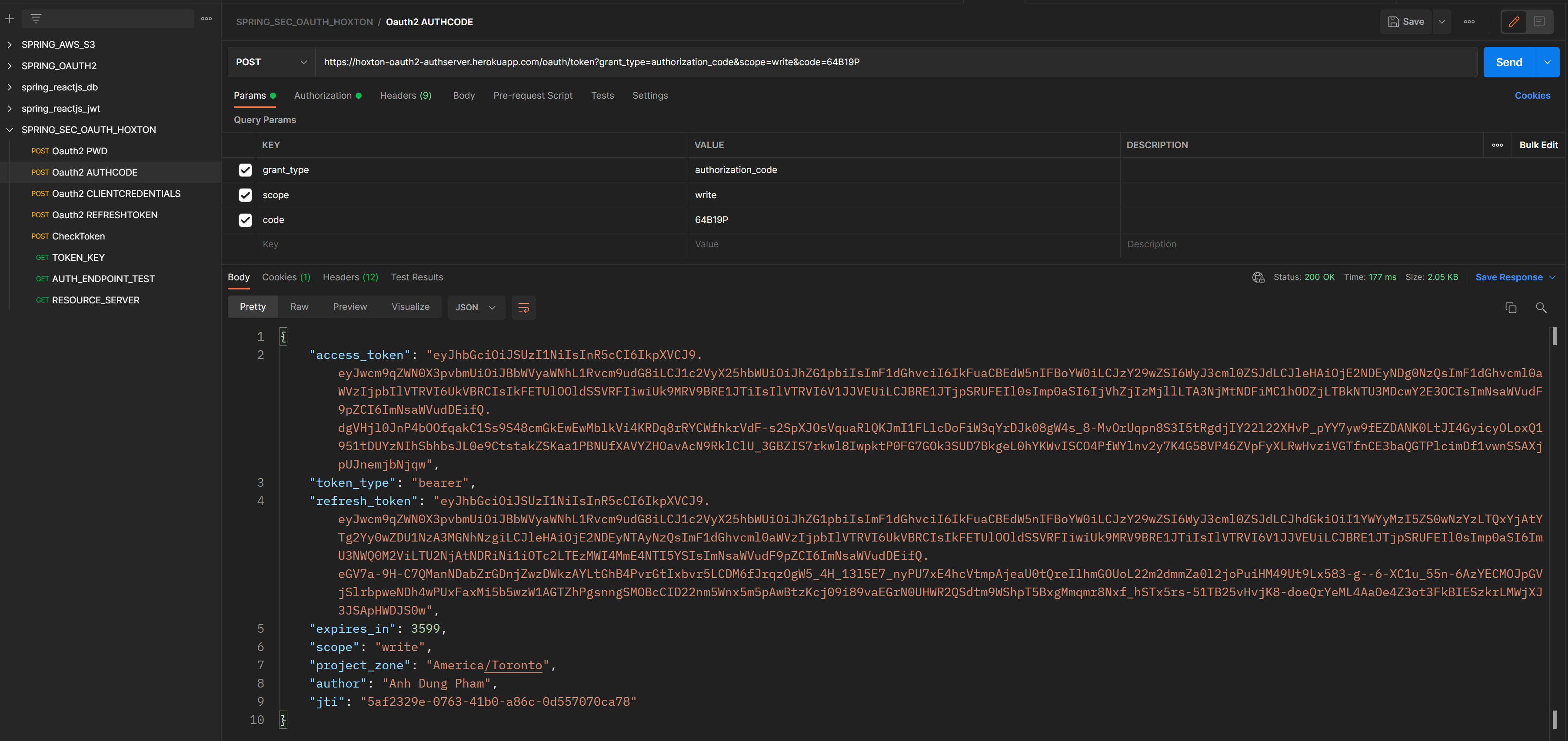Open Cookies manager via Cookies link
The width and height of the screenshot is (1568, 741).
(1533, 96)
